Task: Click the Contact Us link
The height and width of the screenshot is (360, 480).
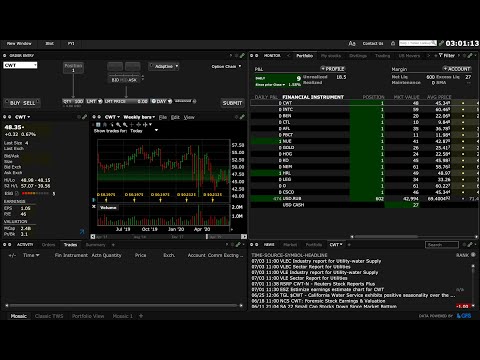Action: click(x=373, y=44)
